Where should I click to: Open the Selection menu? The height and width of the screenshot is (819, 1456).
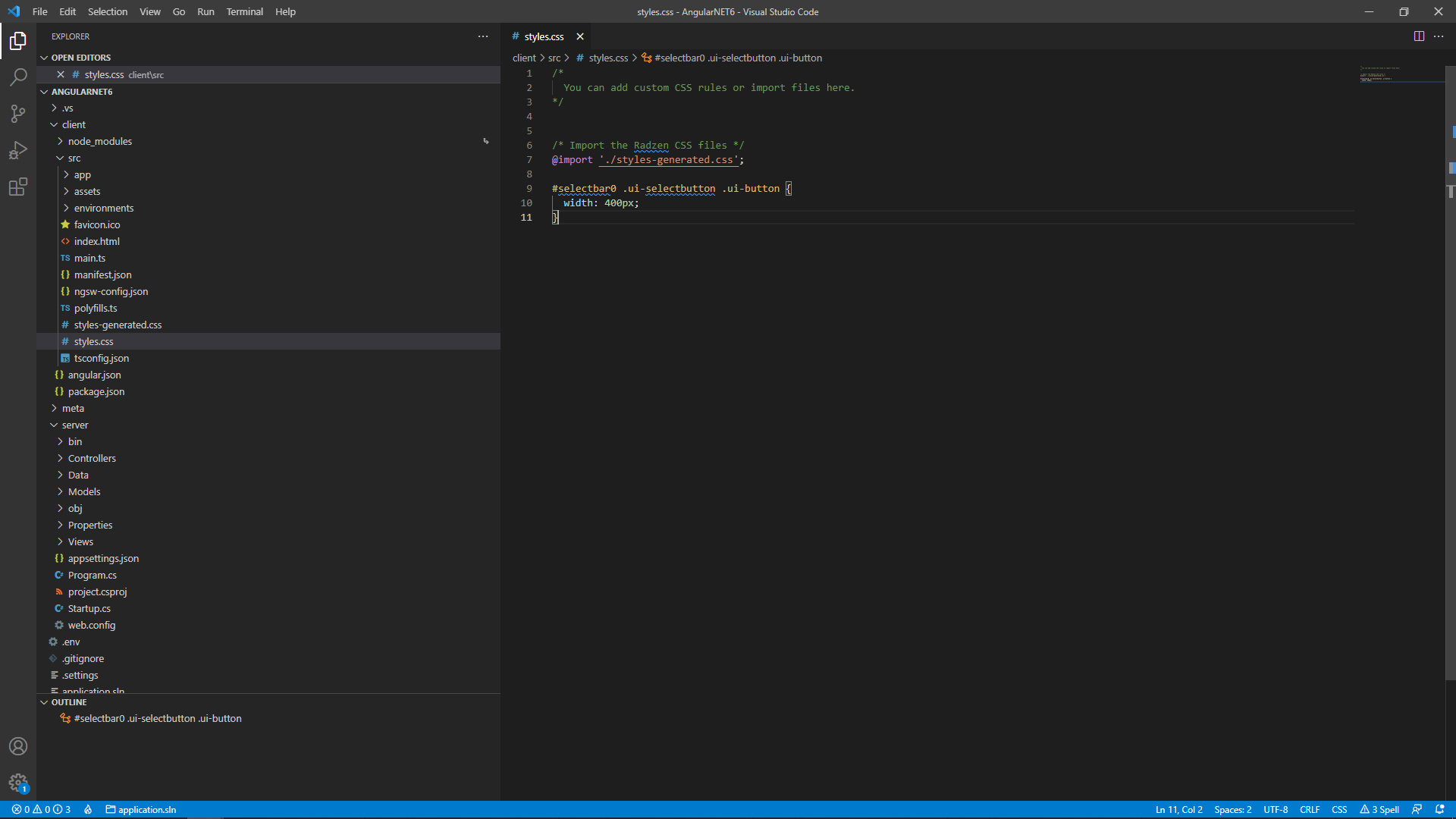pos(108,11)
